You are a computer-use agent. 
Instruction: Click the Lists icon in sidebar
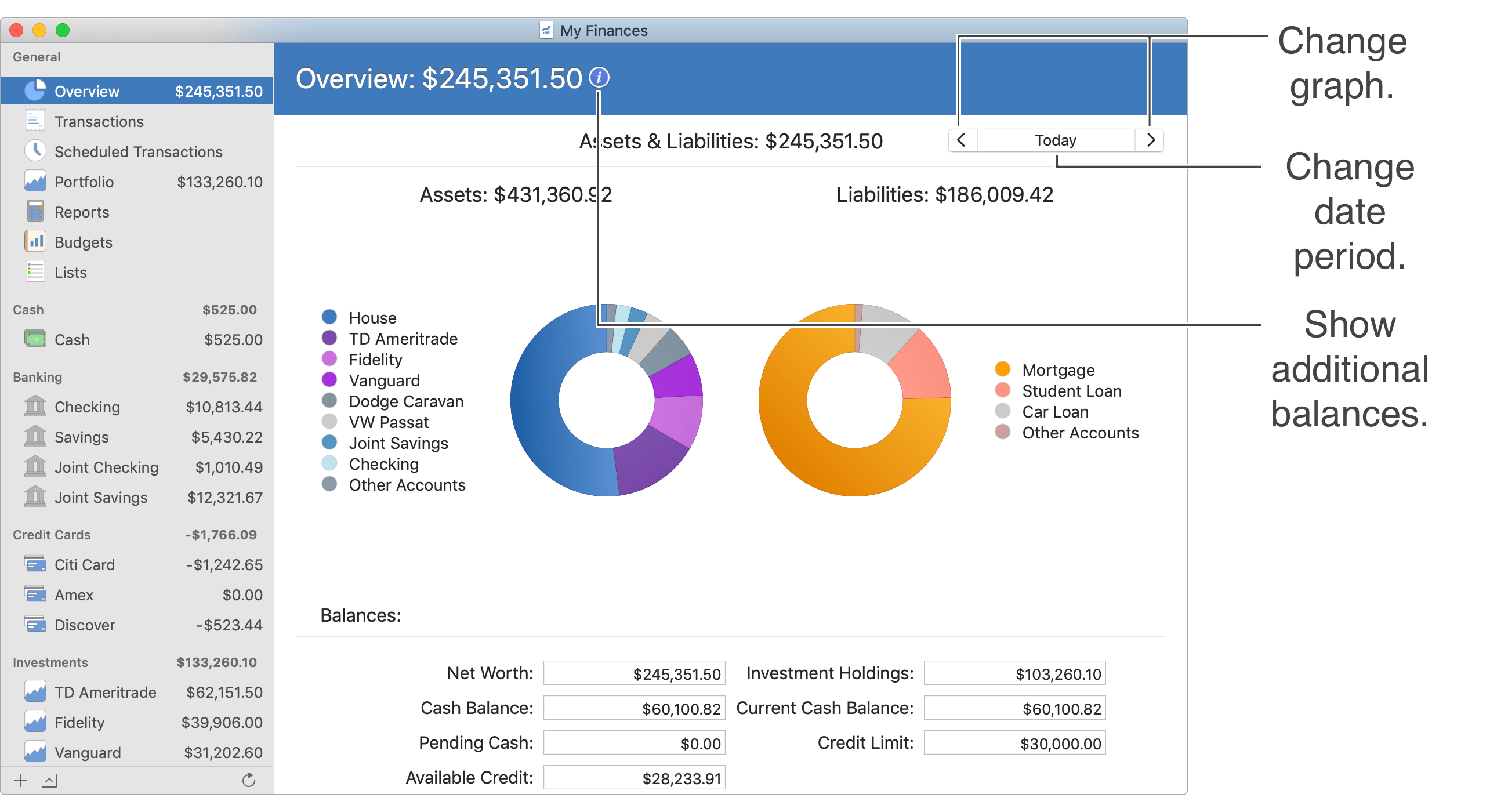tap(35, 271)
